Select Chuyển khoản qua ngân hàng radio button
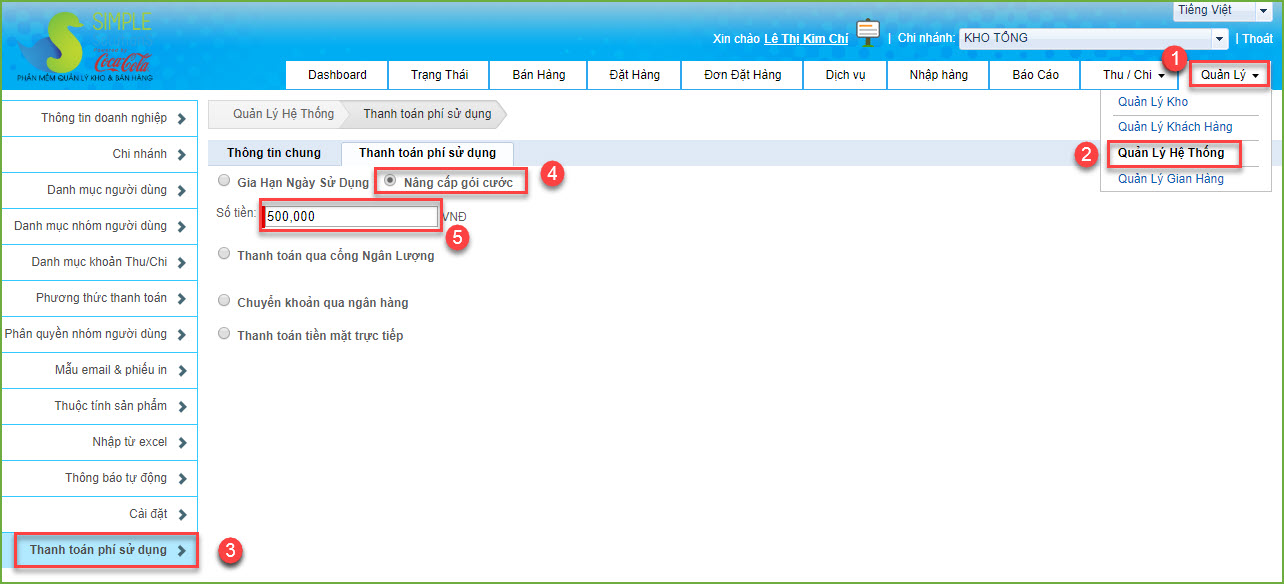The width and height of the screenshot is (1284, 584). pos(224,301)
